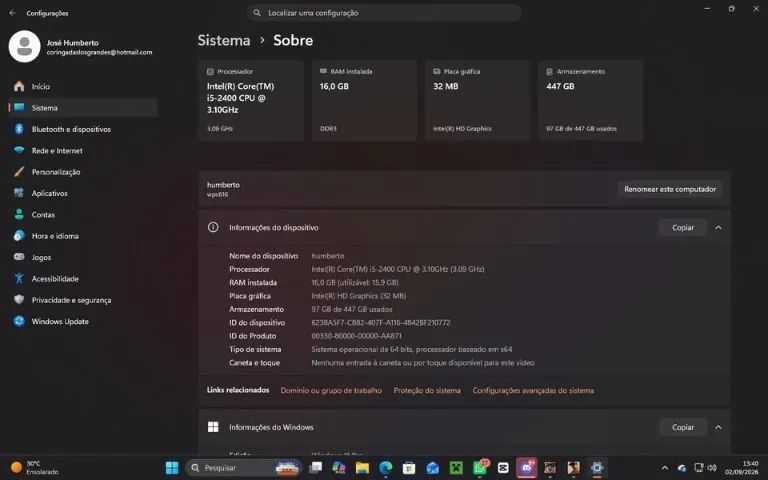Screen dimensions: 768x480
Task: Click 'Renomear este computador' button
Action: pos(670,189)
